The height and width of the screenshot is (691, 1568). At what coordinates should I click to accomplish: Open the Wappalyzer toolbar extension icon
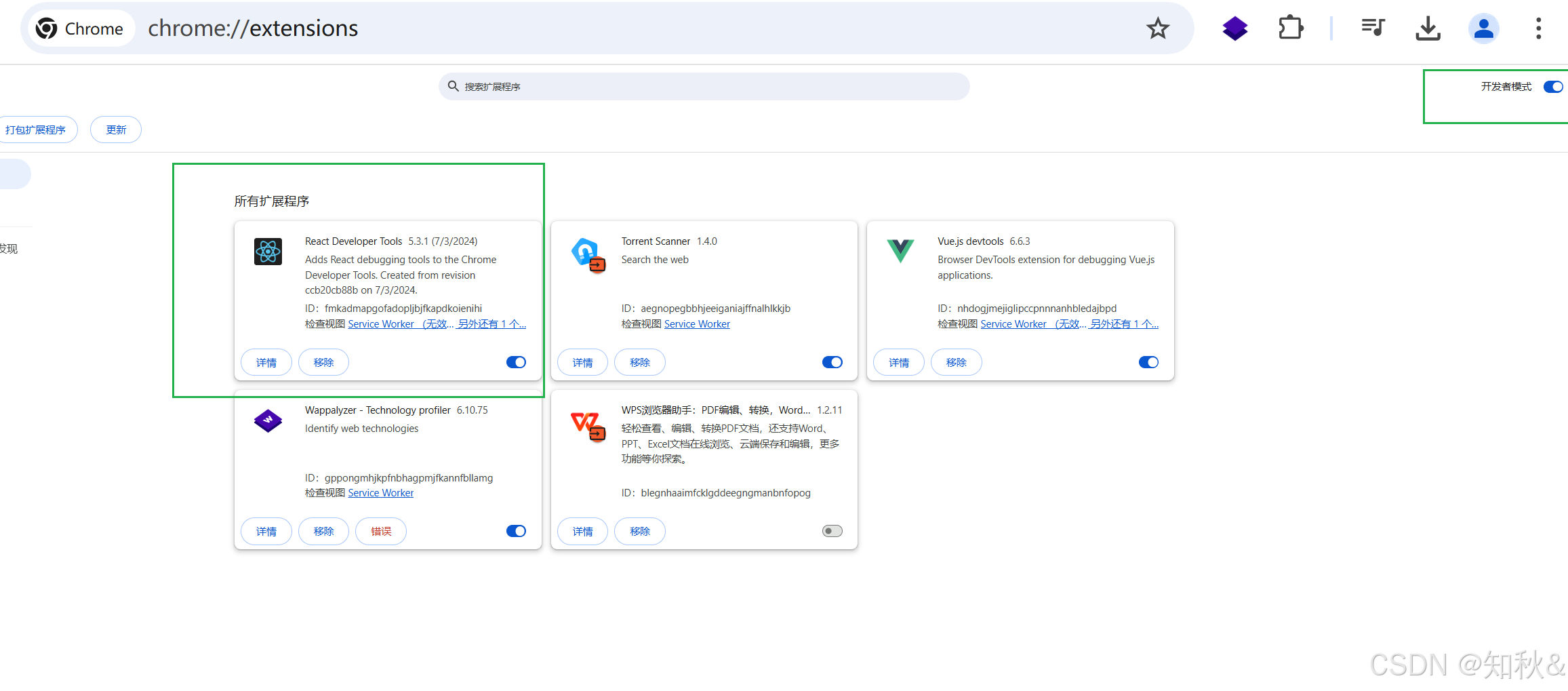(1234, 28)
